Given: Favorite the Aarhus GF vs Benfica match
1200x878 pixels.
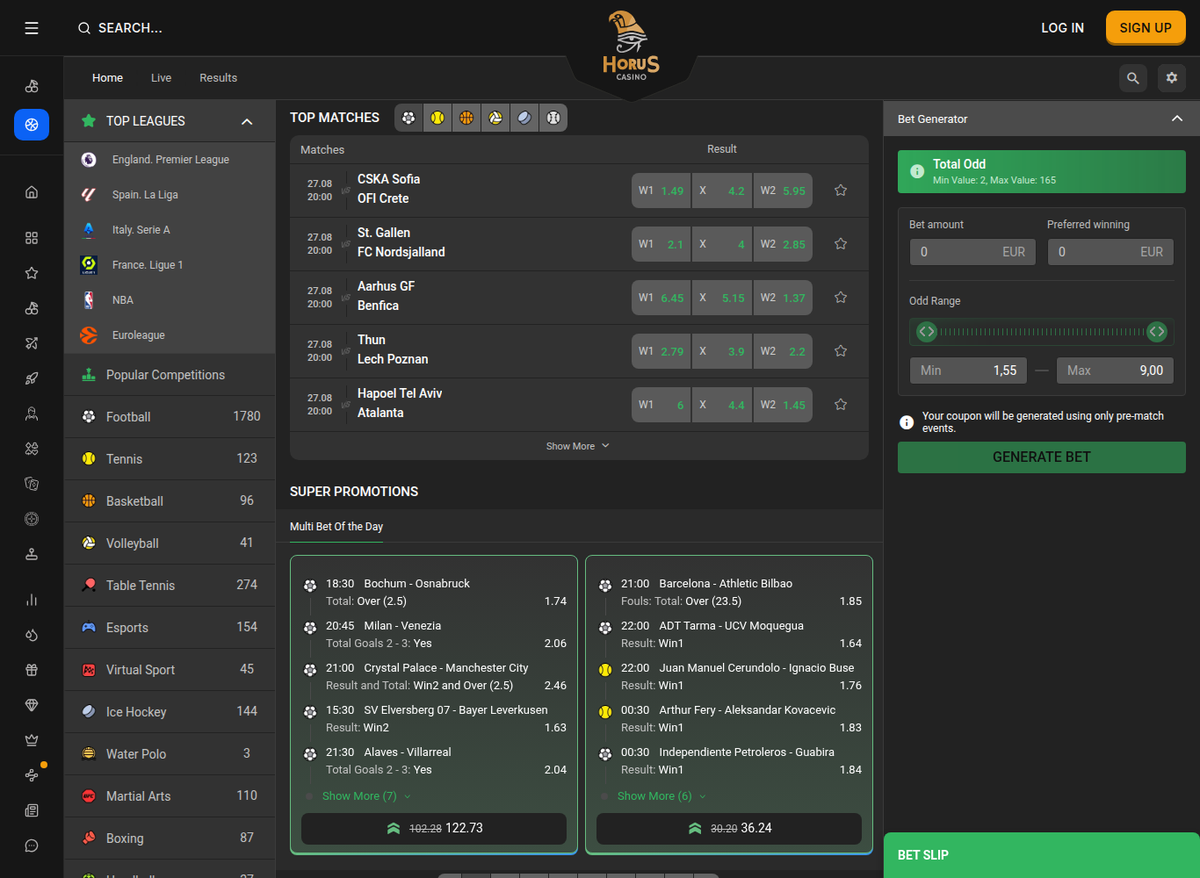Looking at the screenshot, I should click(841, 297).
